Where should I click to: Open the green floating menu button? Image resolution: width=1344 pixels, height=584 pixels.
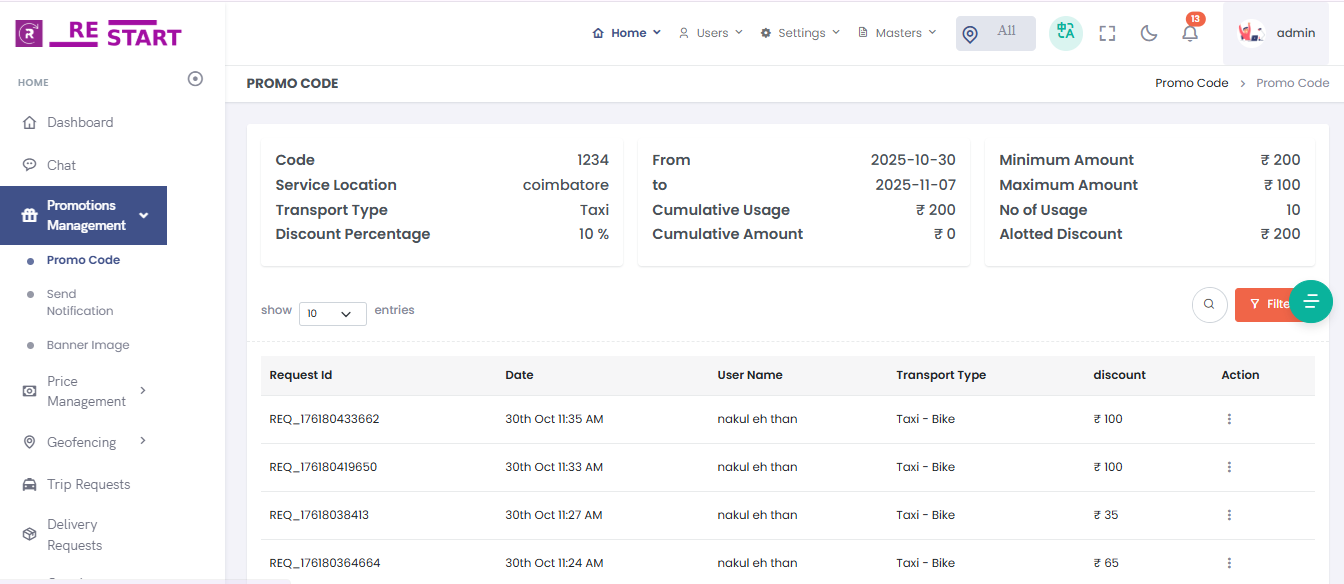point(1311,301)
